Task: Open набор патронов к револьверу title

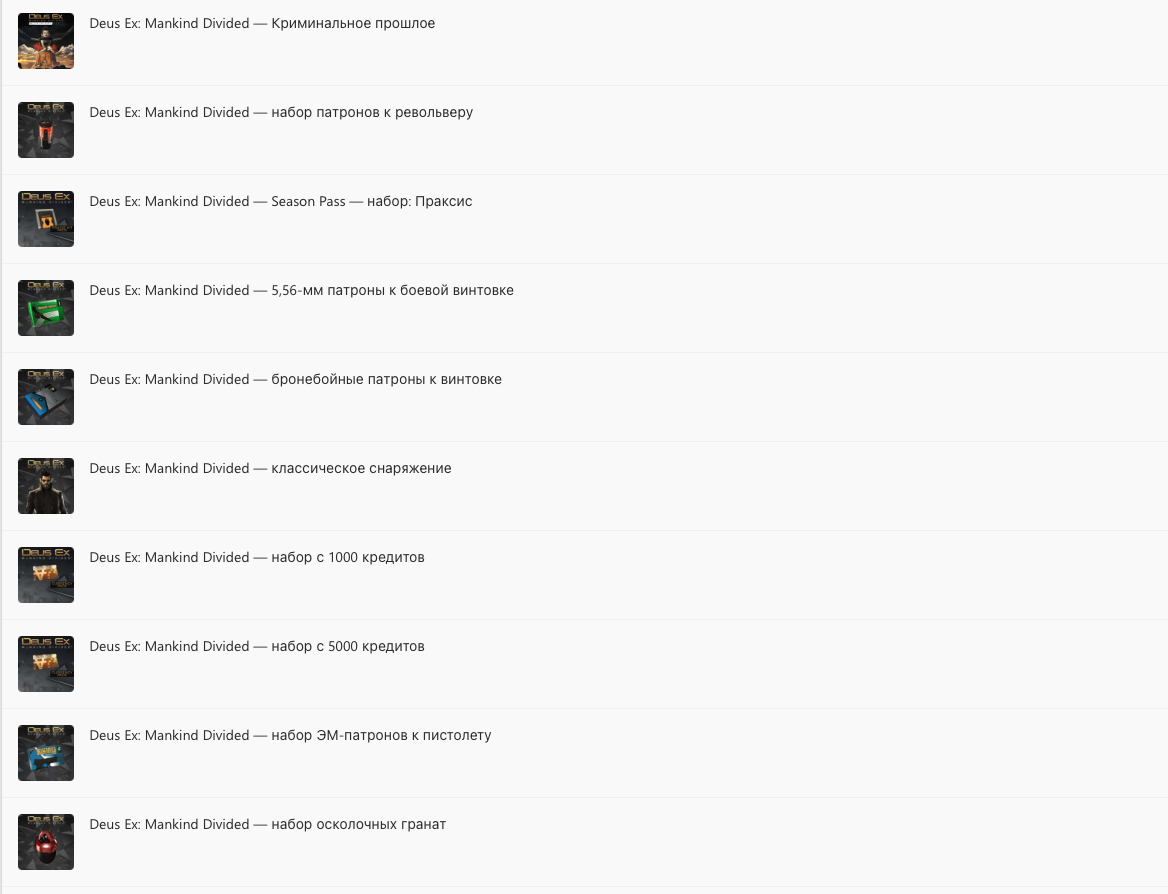Action: click(x=281, y=112)
